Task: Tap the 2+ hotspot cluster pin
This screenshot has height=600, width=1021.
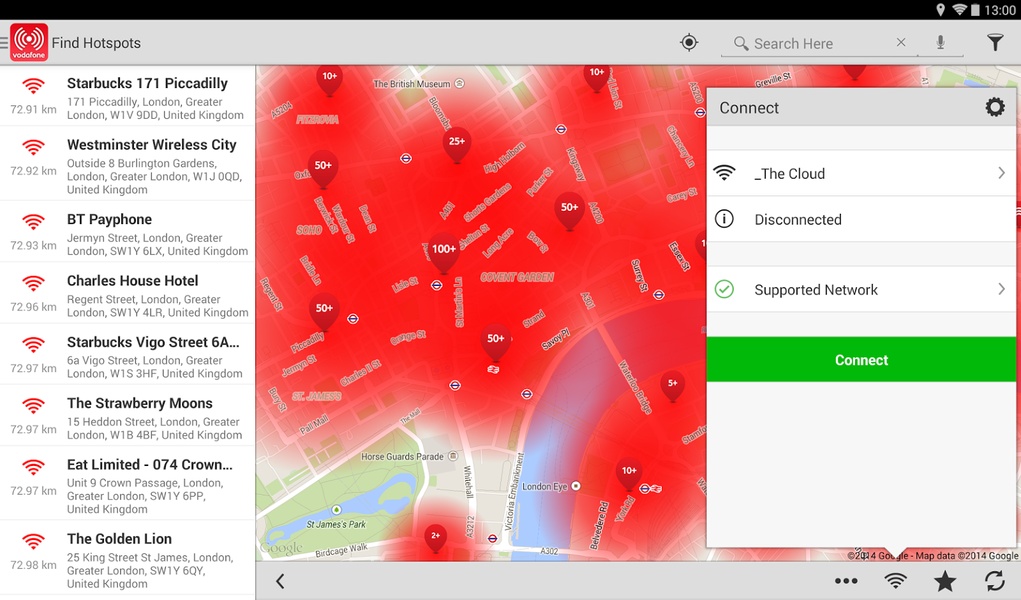Action: tap(436, 539)
